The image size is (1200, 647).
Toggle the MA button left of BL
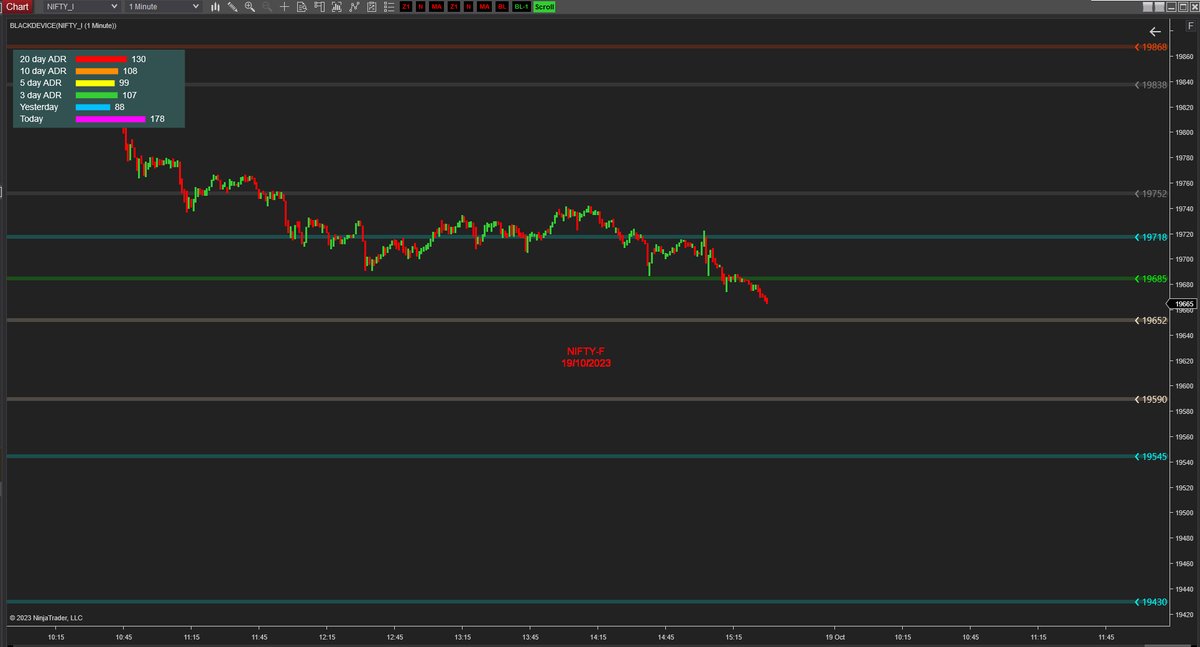coord(483,6)
